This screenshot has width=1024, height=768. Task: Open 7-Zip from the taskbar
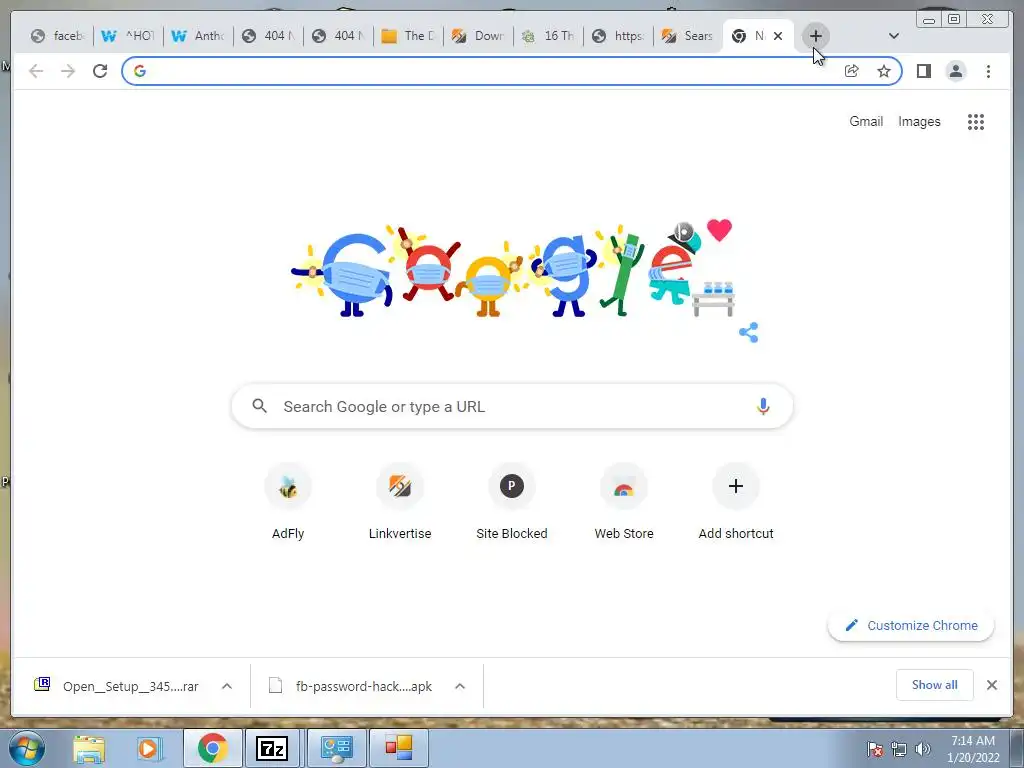coord(272,748)
